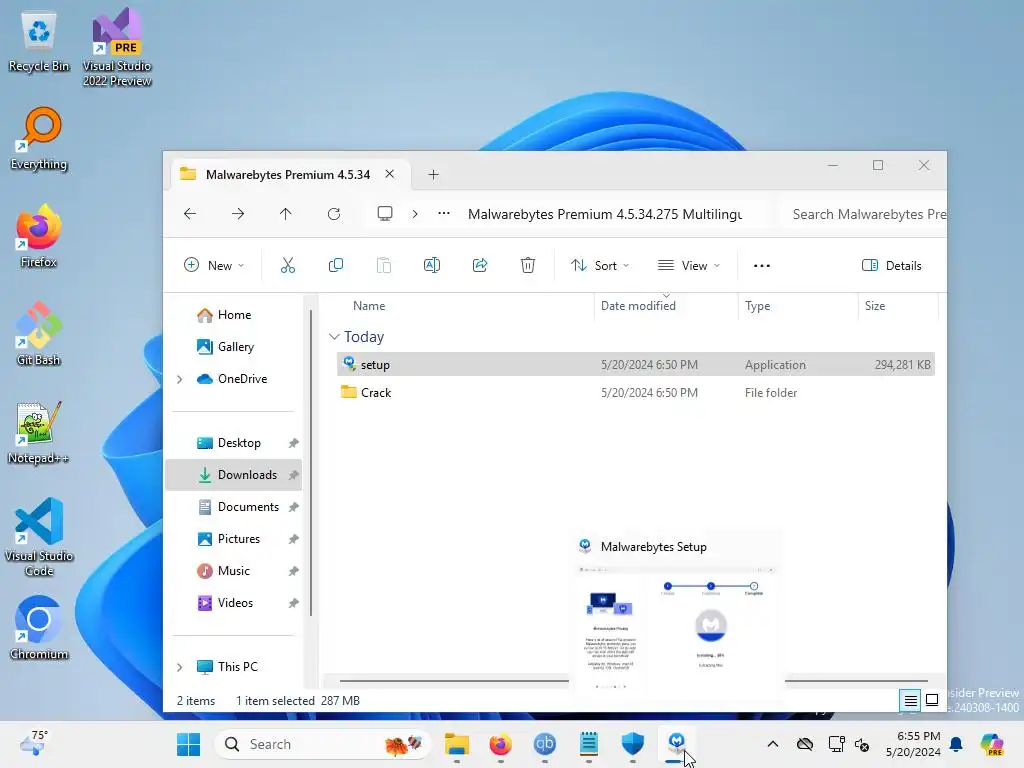Select the Git Bash desktop shortcut
Image resolution: width=1024 pixels, height=768 pixels.
click(x=39, y=334)
